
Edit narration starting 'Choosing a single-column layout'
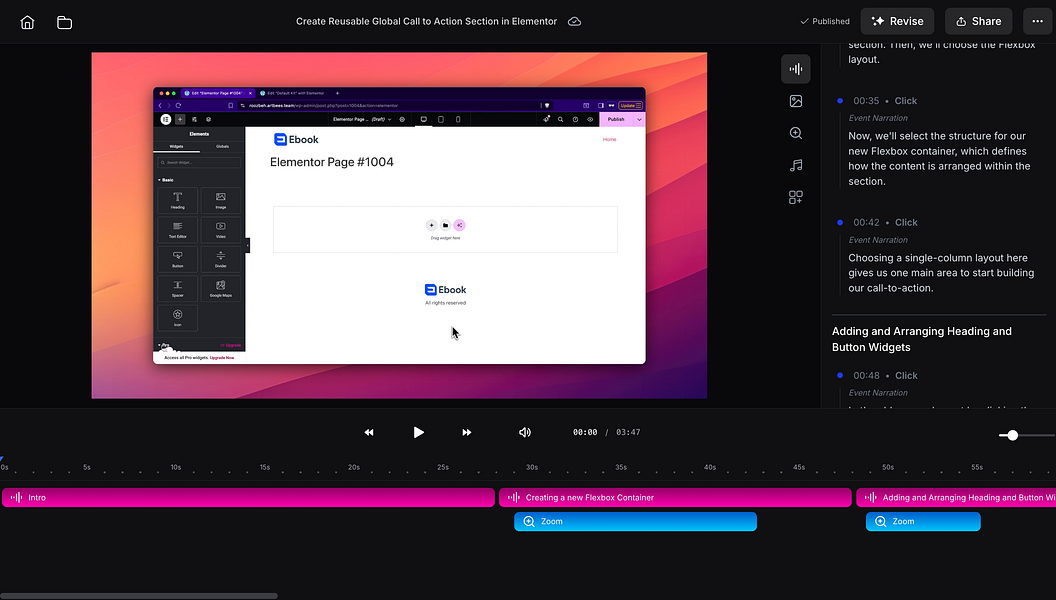[x=941, y=273]
